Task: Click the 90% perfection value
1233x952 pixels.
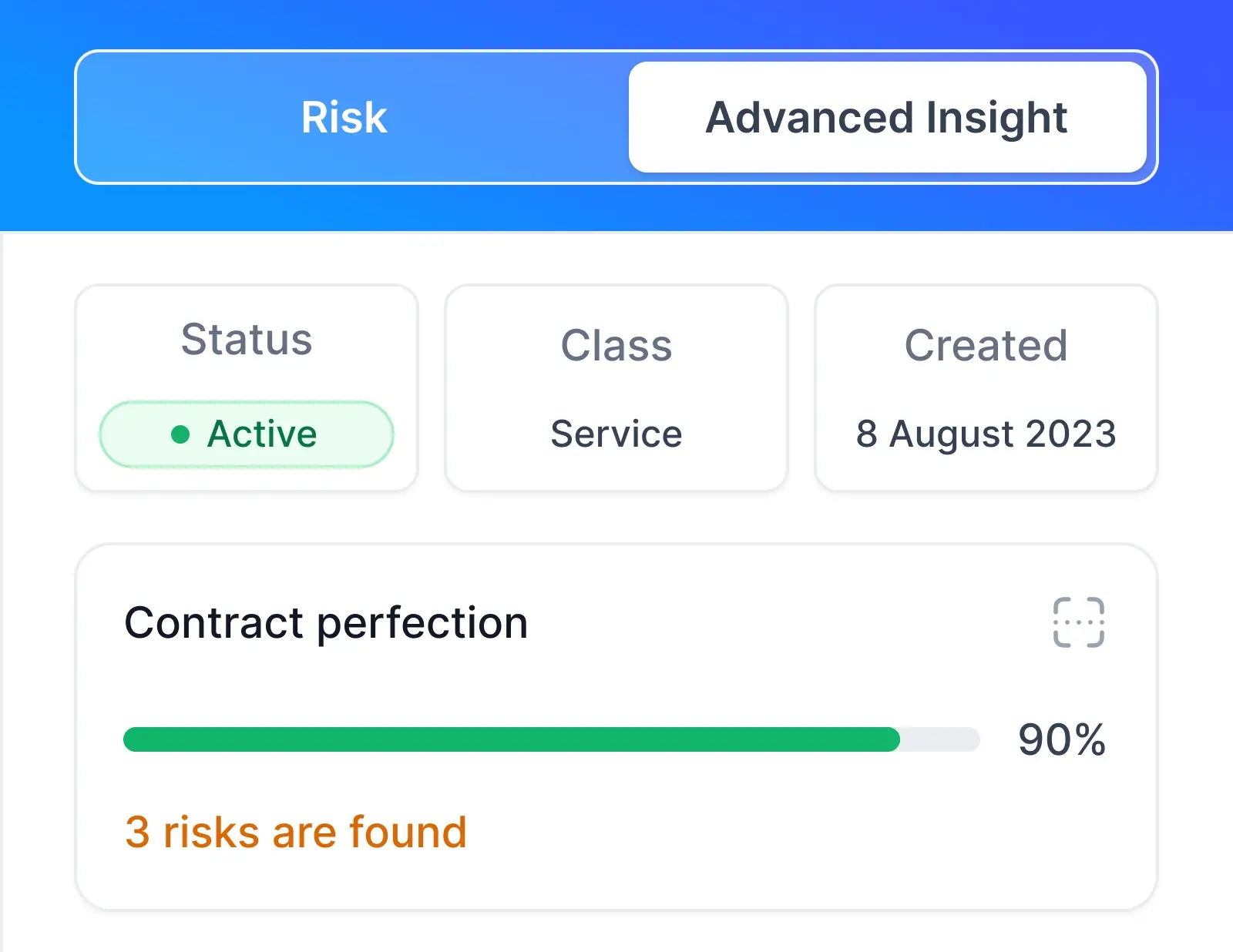Action: pos(1062,739)
